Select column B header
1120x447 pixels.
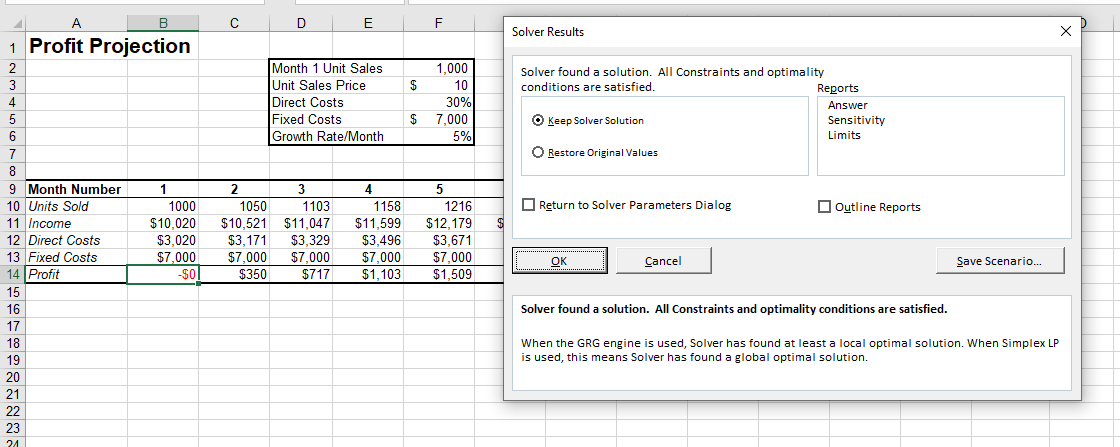[x=163, y=24]
